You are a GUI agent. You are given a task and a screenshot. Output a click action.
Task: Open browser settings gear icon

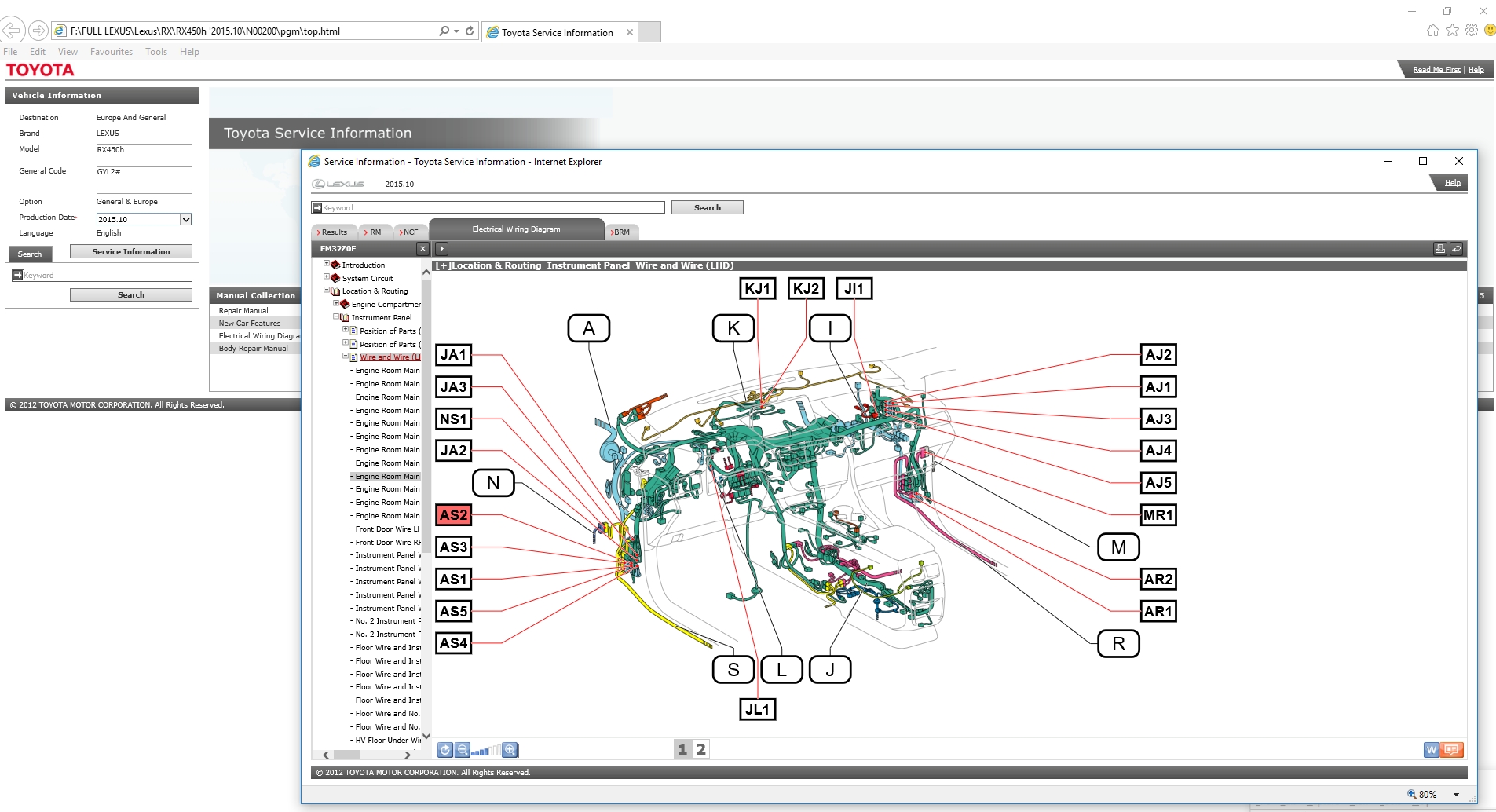[1472, 31]
